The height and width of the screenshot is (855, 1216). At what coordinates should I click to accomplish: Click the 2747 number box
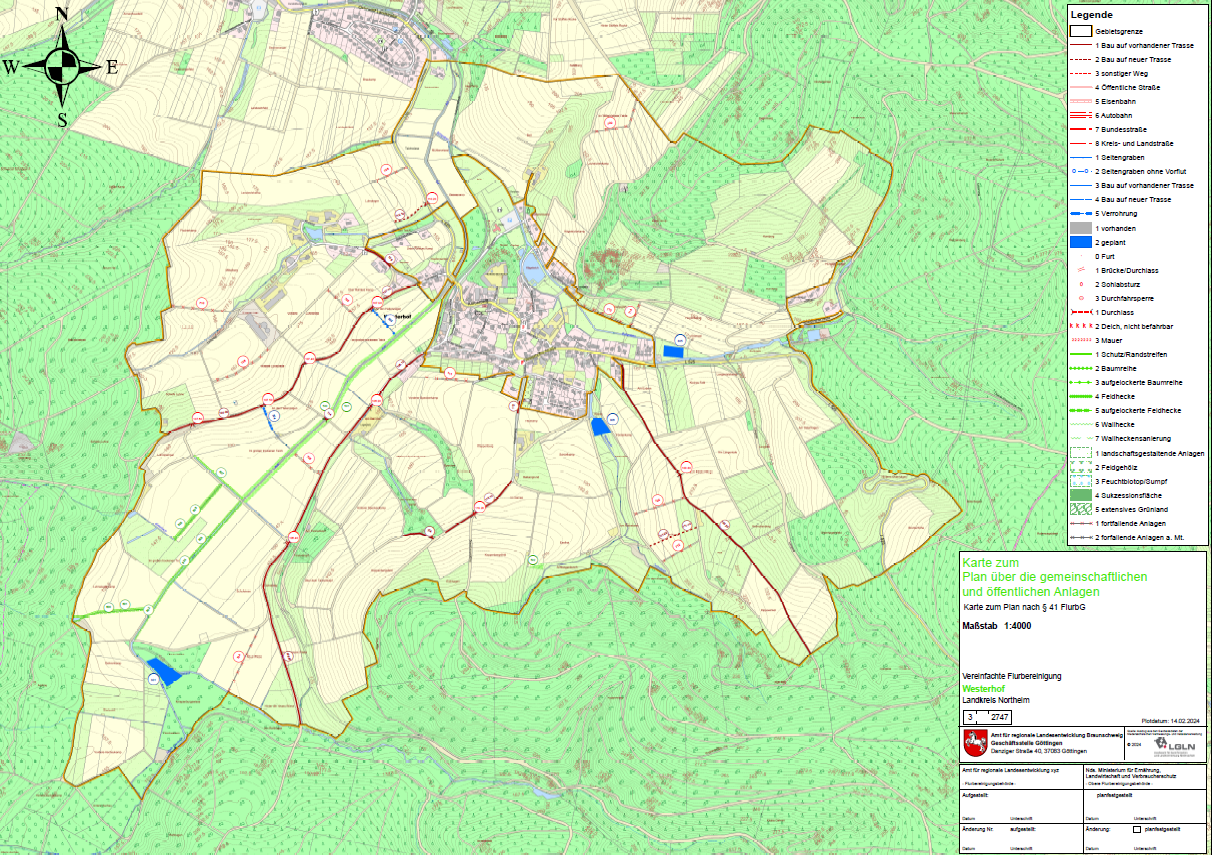[1001, 717]
